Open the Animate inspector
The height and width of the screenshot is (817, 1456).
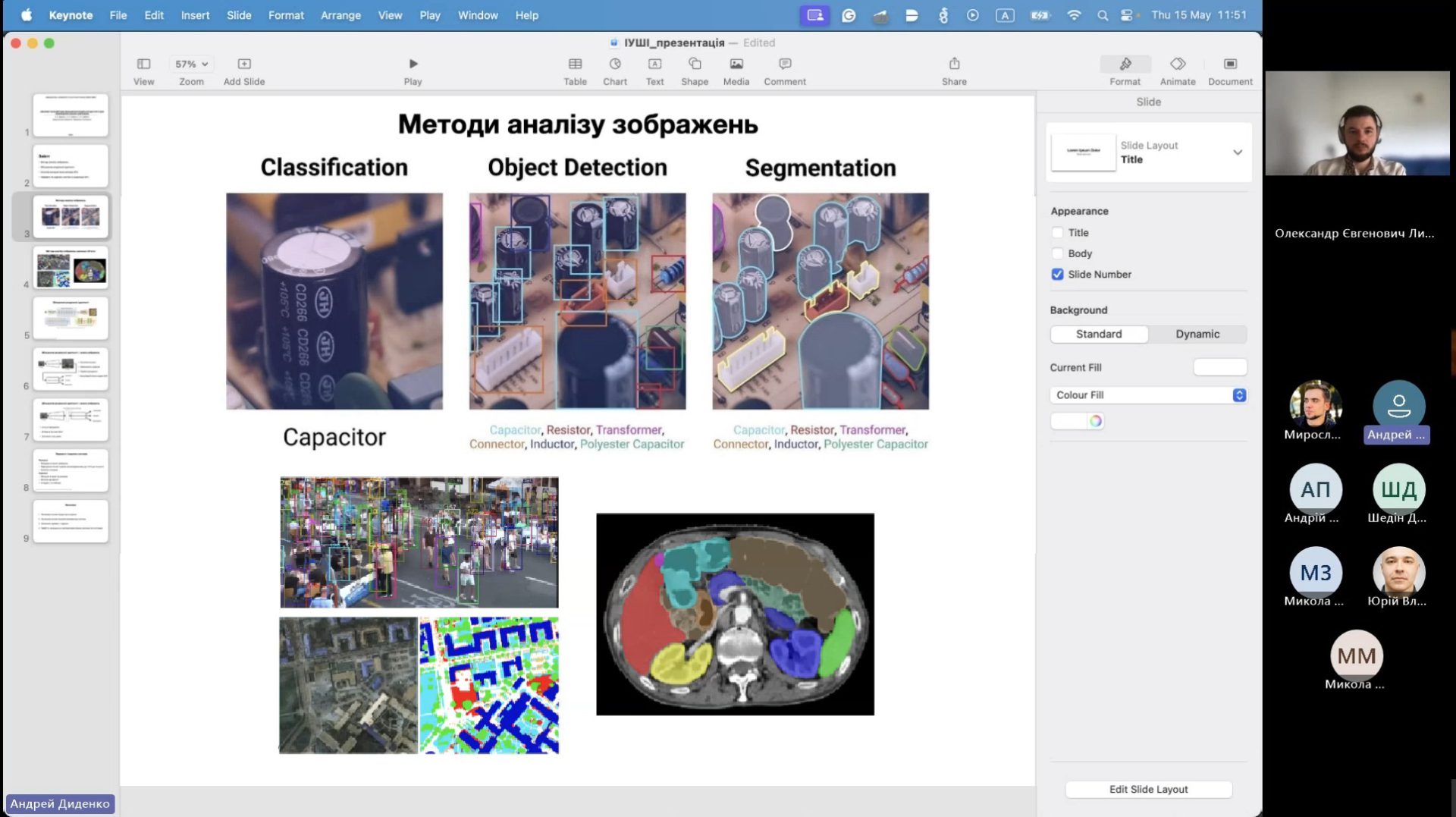pos(1177,64)
